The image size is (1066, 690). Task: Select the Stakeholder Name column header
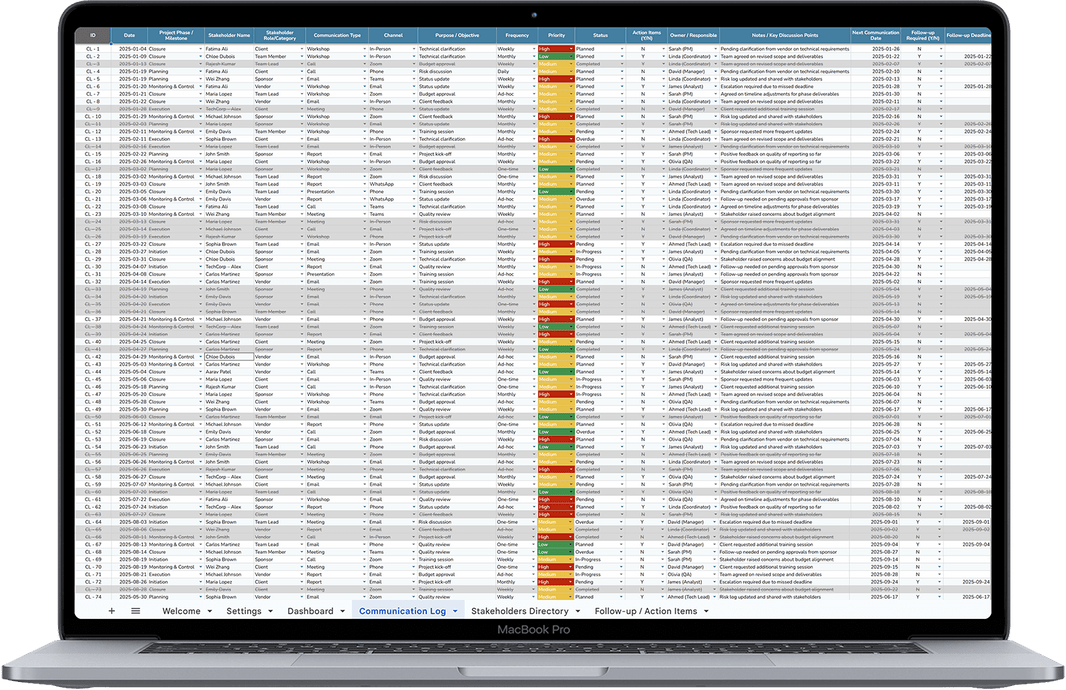click(x=228, y=35)
